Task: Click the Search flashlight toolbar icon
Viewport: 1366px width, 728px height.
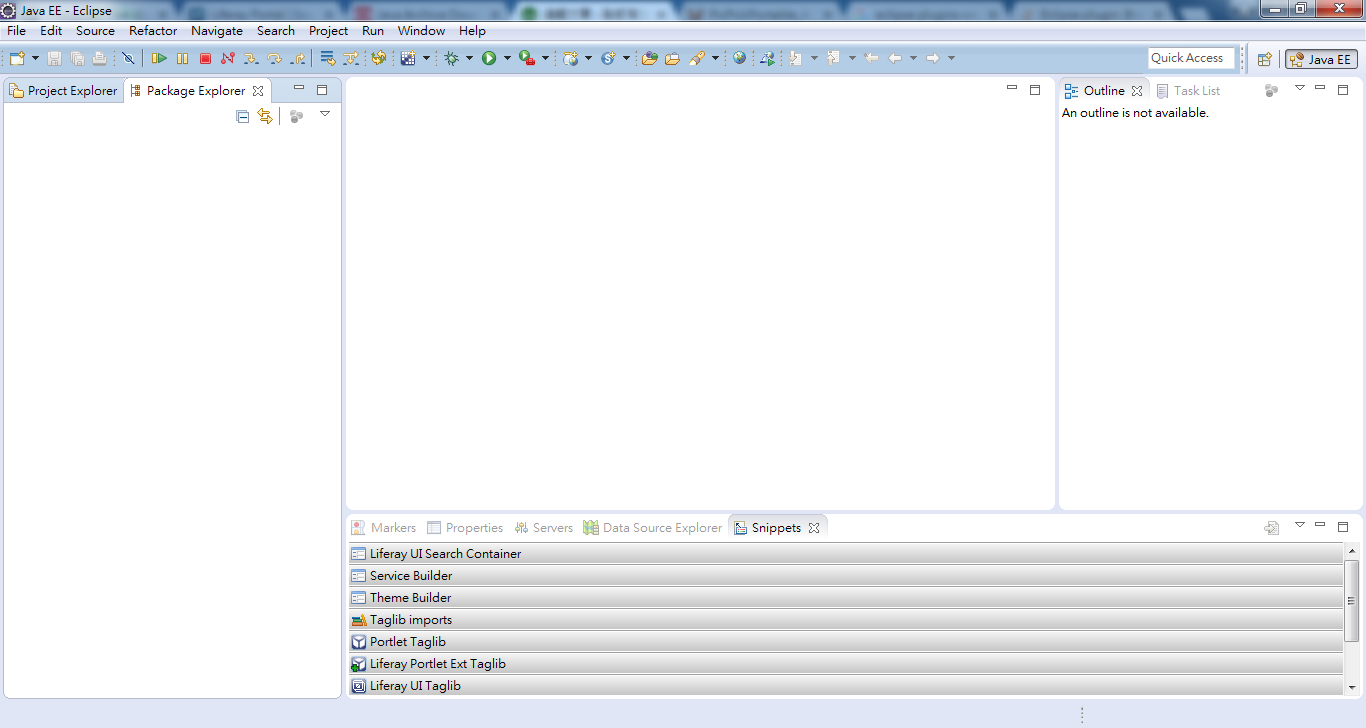Action: (697, 58)
